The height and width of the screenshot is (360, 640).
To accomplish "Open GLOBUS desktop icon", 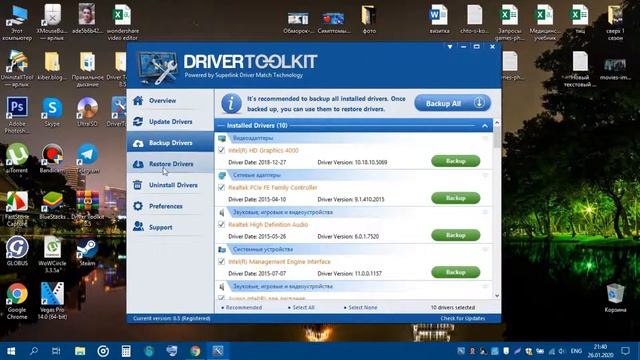I will tap(17, 251).
